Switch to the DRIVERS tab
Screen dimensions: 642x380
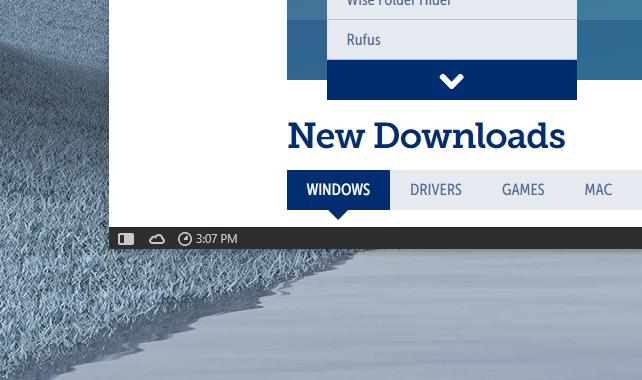[x=436, y=190]
